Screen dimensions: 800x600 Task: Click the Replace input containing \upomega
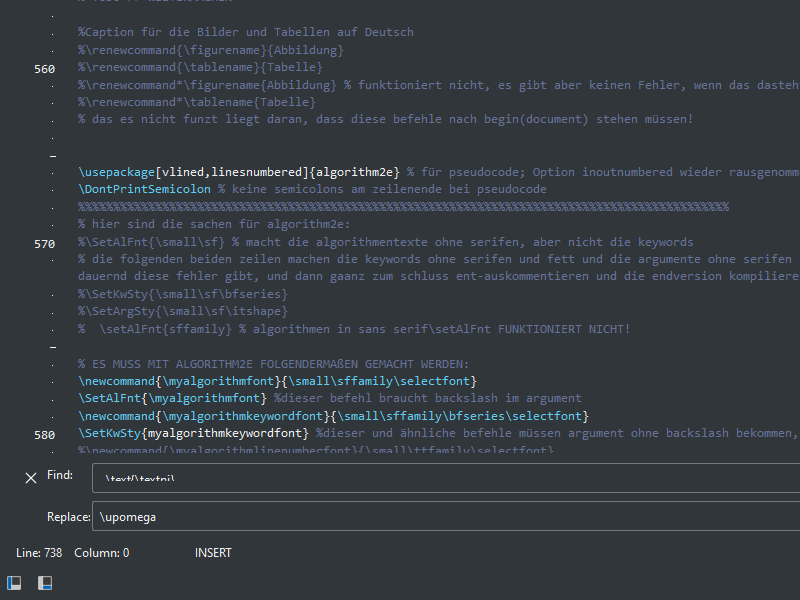point(300,517)
